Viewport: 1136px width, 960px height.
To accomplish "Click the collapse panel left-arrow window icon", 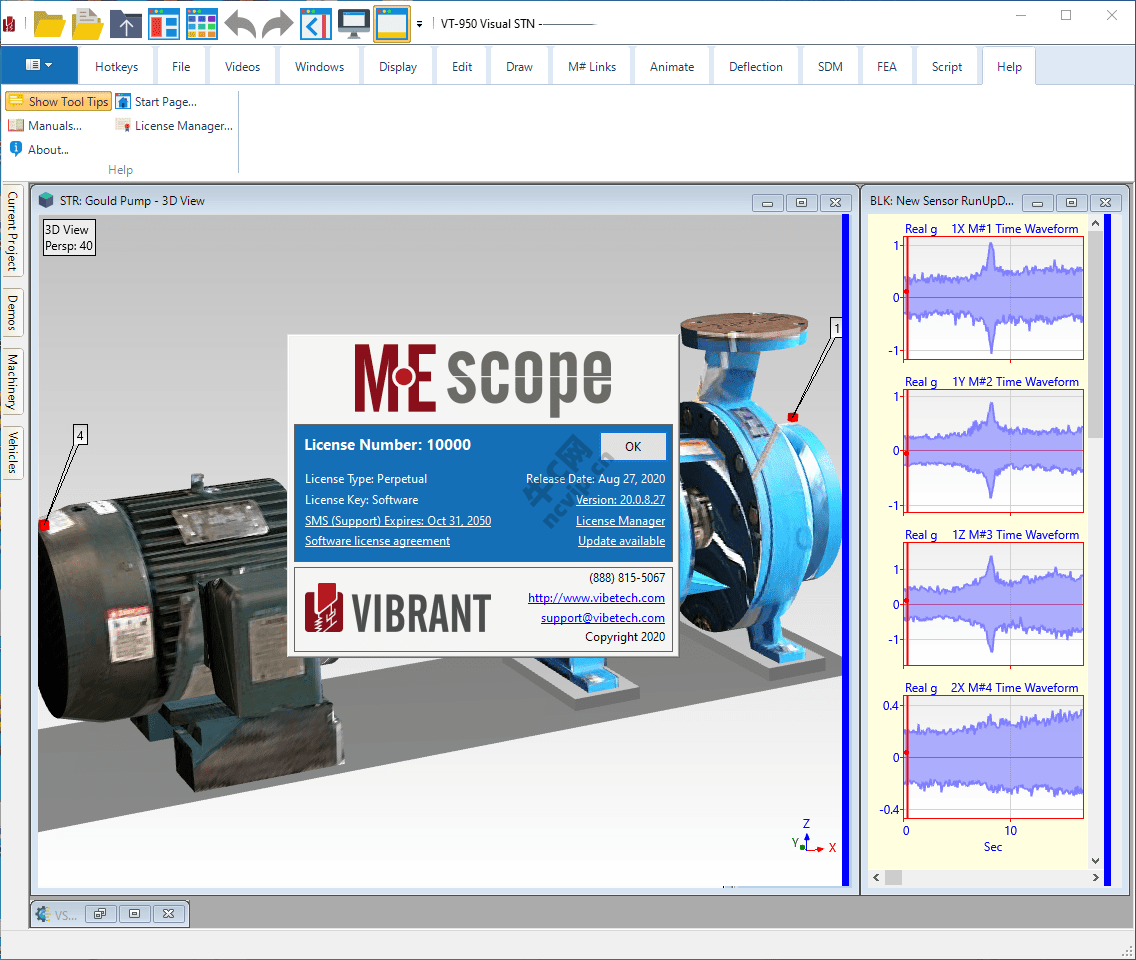I will (316, 24).
